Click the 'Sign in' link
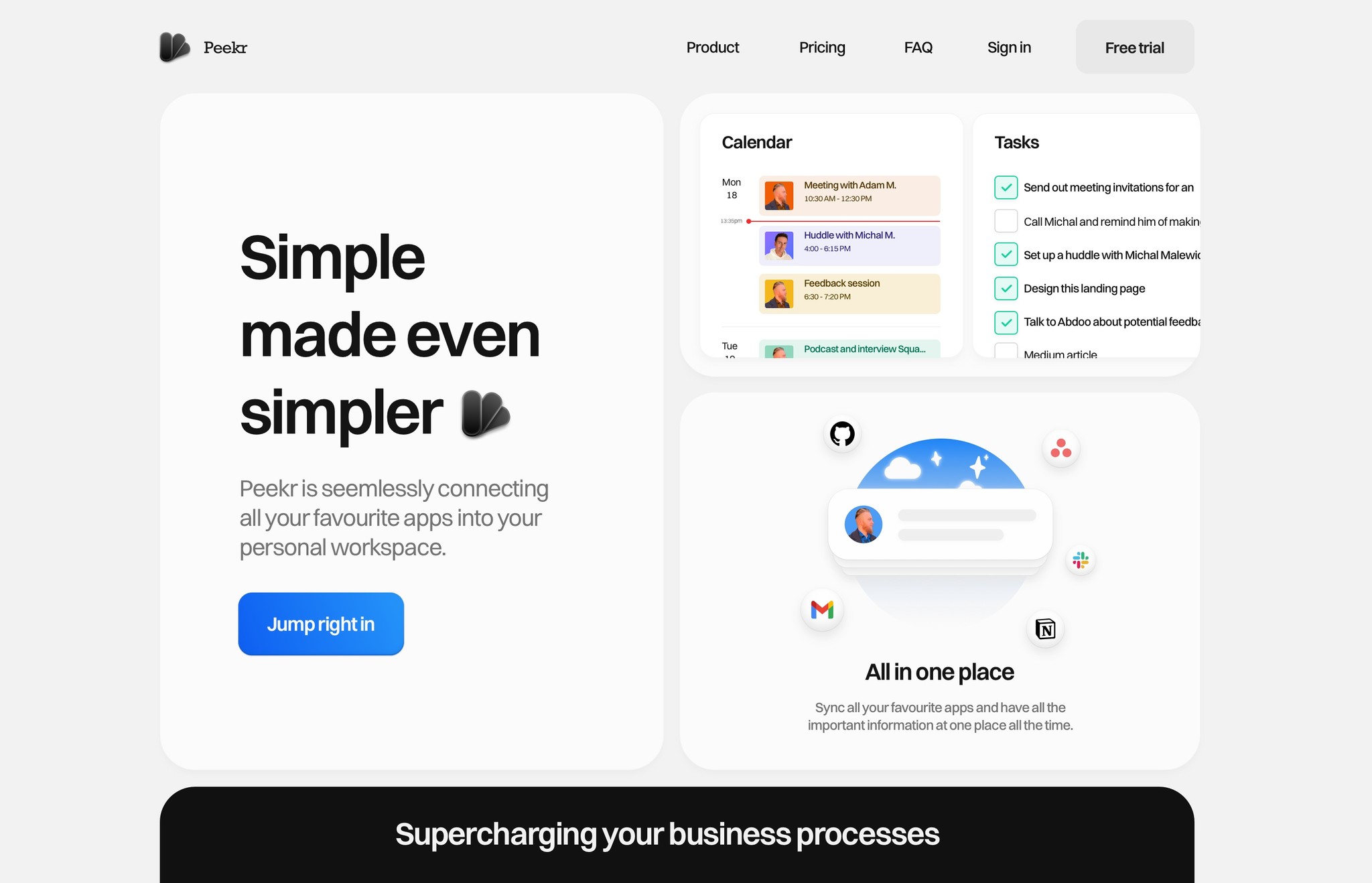This screenshot has width=1372, height=883. click(1008, 46)
